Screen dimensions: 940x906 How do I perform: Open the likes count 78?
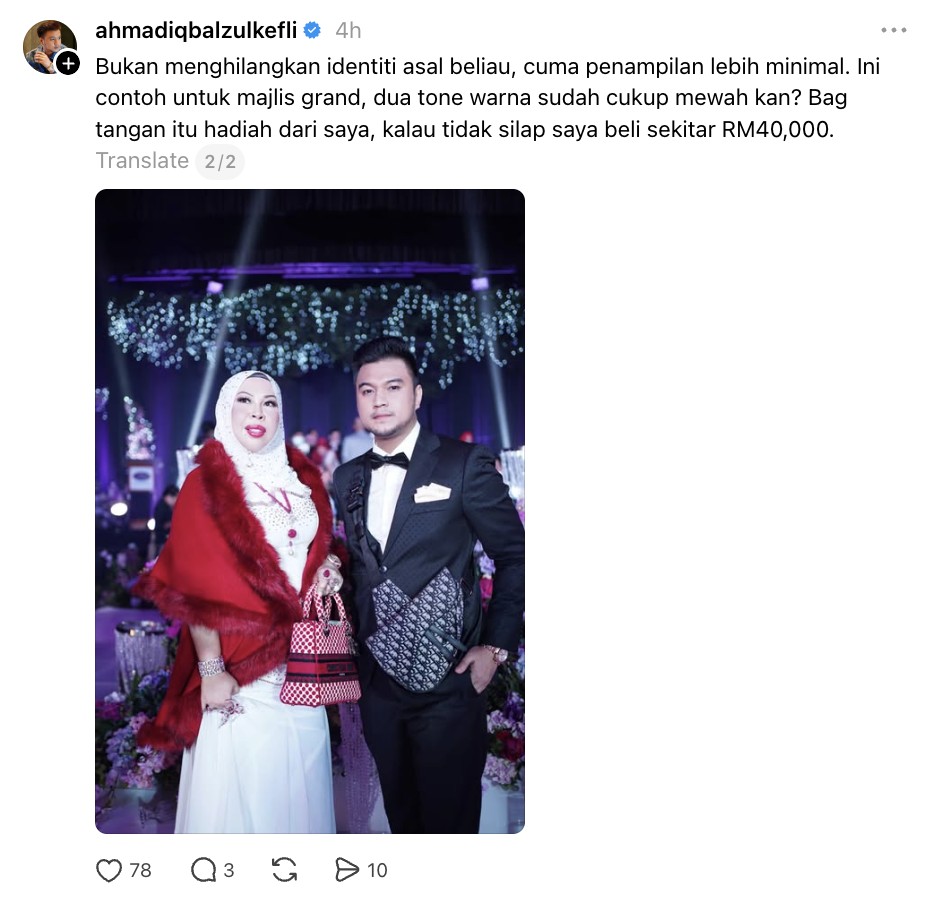(140, 870)
